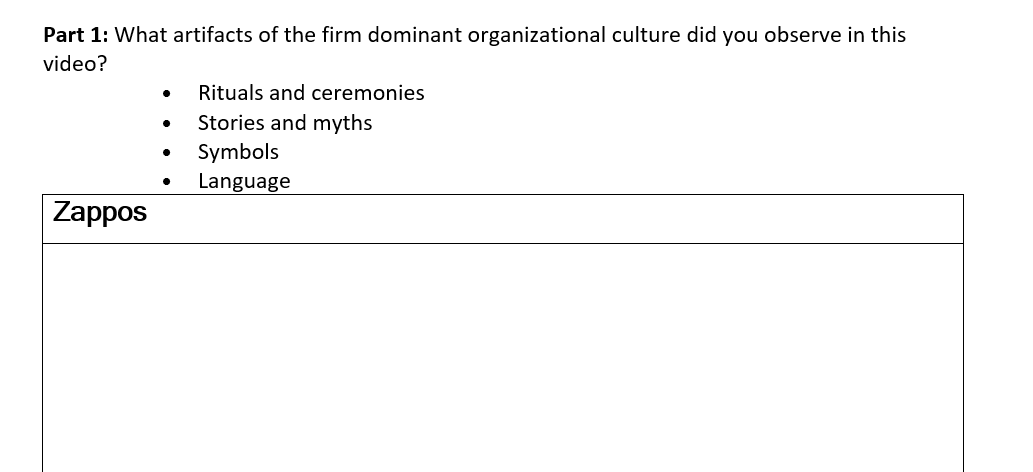Click the word 'firm' in the question
The image size is (1033, 472).
coord(341,35)
